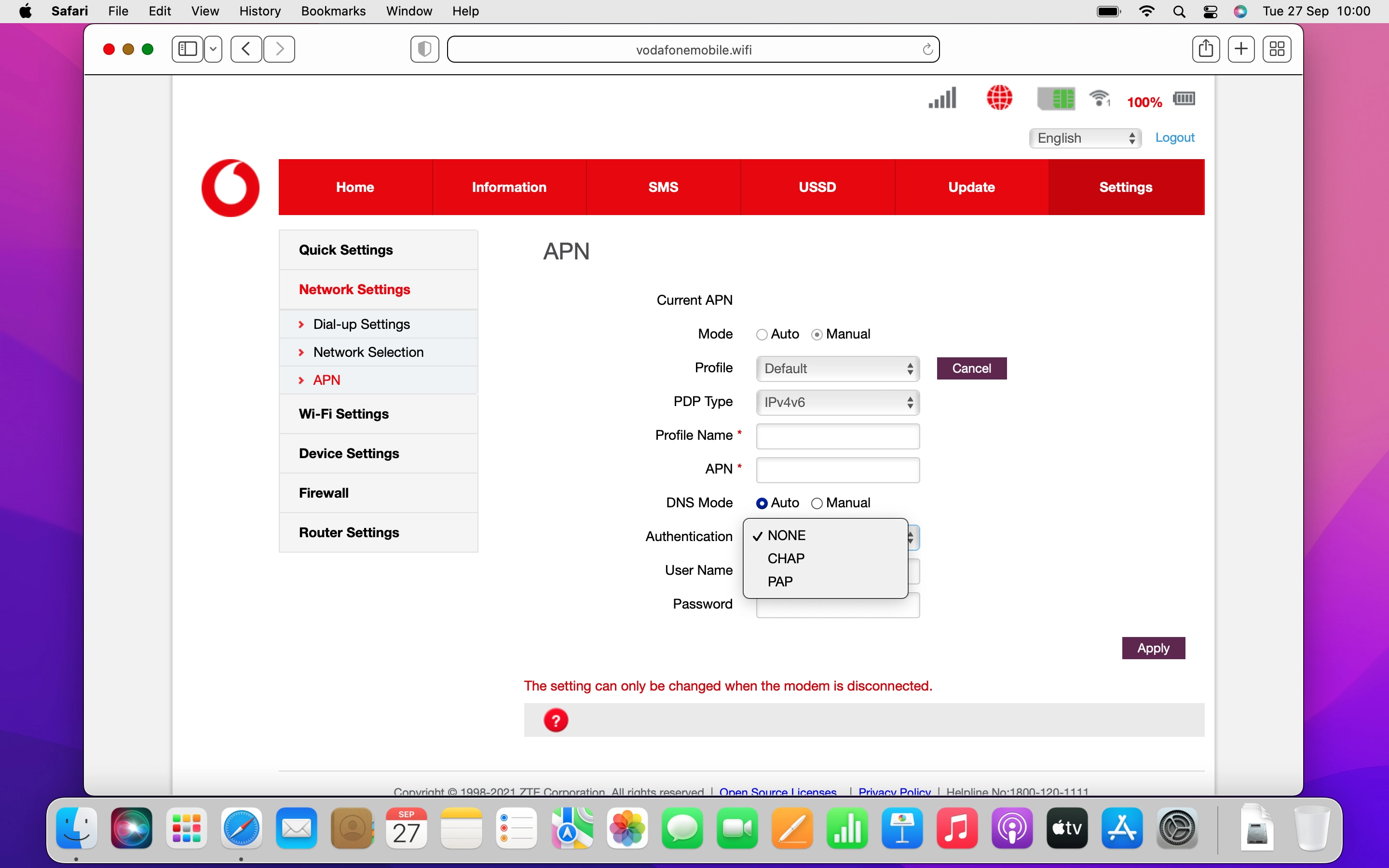Enable Auto DNS mode

[762, 503]
